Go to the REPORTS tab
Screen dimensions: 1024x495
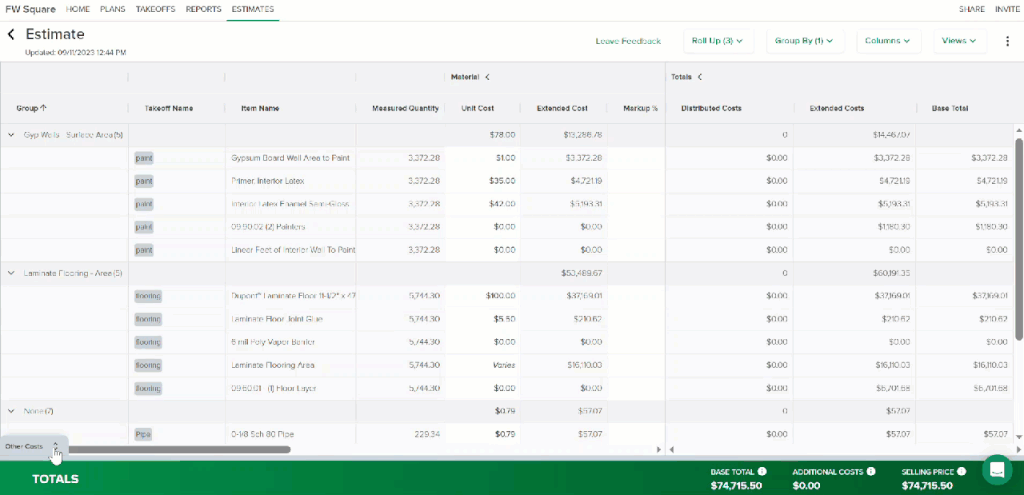tap(203, 8)
